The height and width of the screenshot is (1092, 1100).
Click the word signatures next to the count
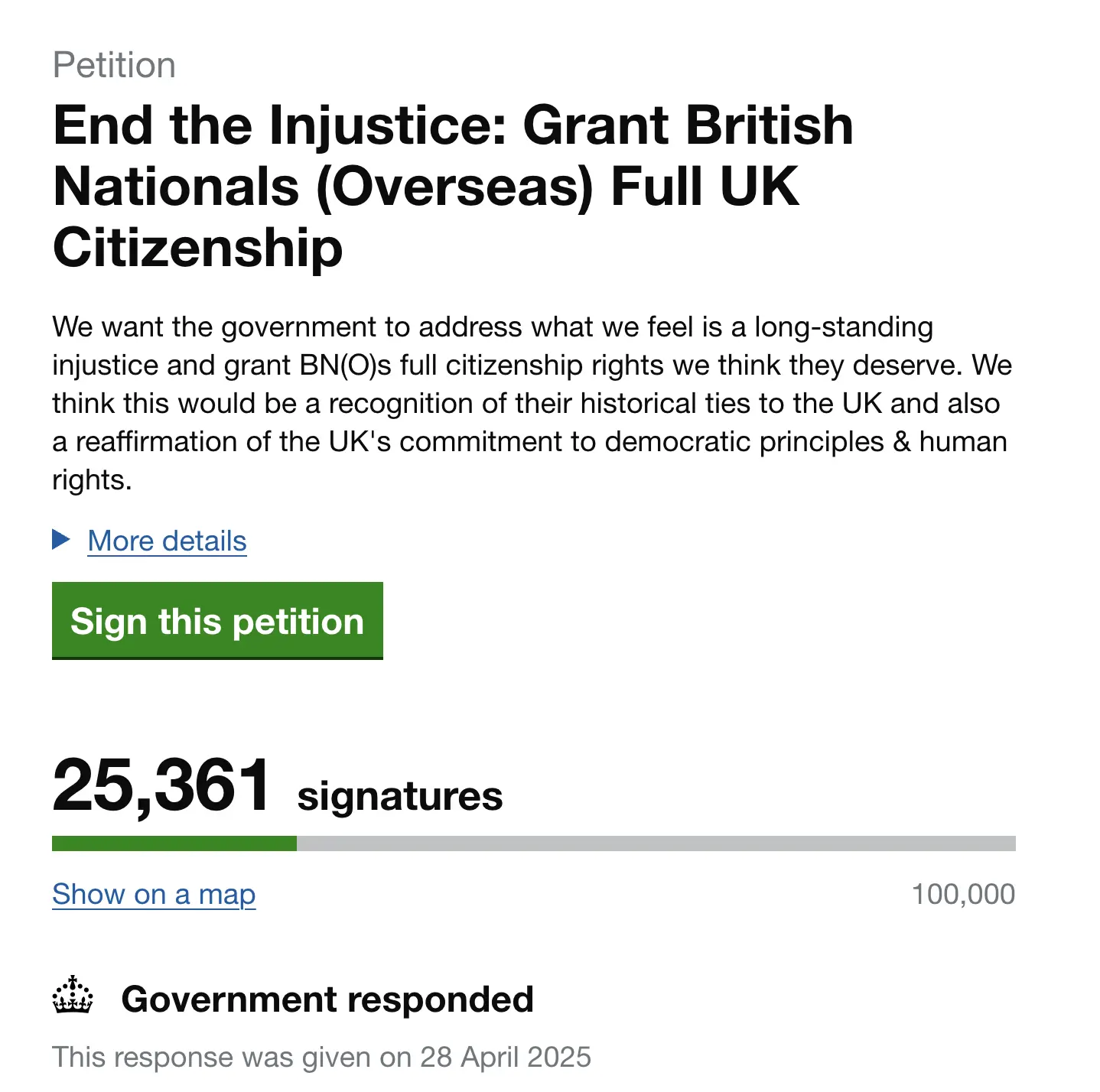tap(400, 796)
